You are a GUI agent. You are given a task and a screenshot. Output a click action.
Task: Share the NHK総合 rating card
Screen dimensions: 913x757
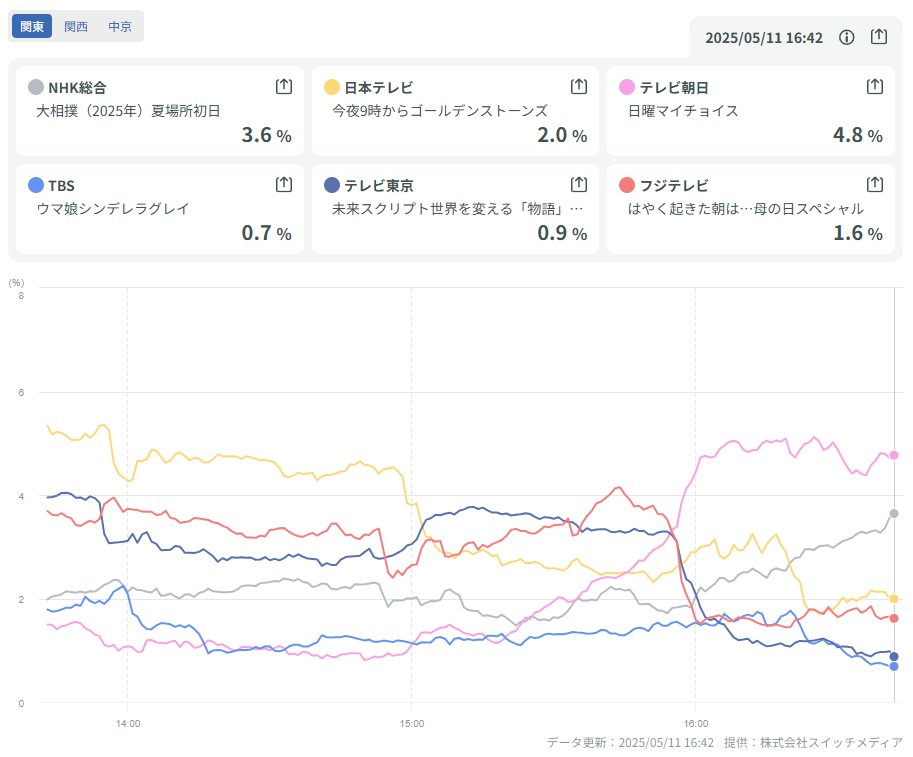click(x=284, y=87)
